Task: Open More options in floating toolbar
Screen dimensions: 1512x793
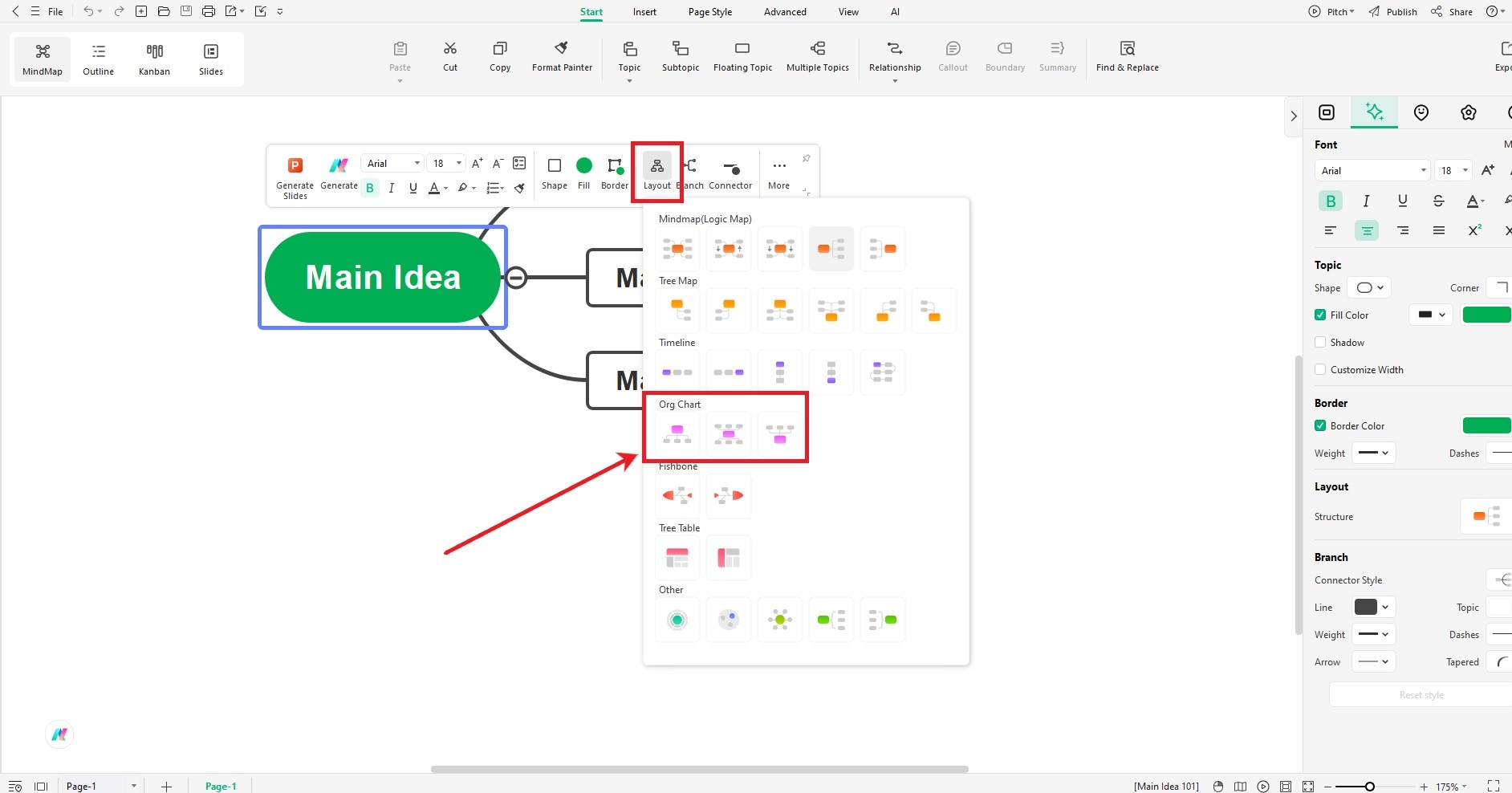Action: click(778, 173)
